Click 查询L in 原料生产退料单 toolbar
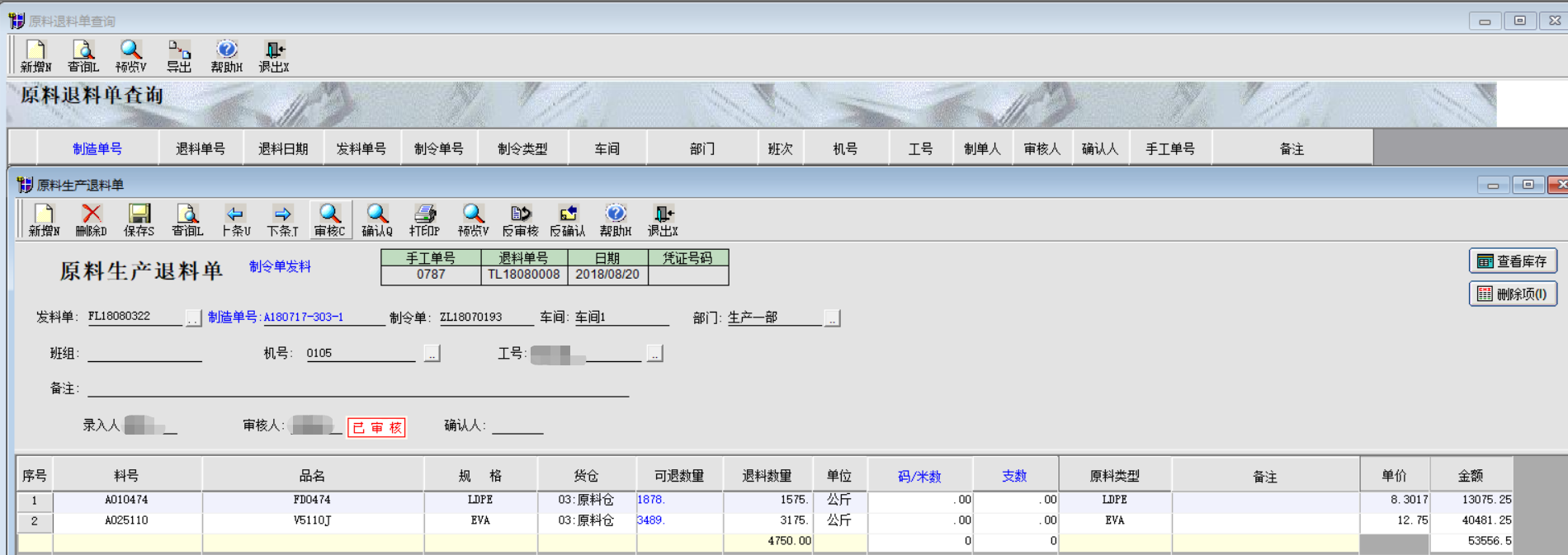 tap(187, 220)
